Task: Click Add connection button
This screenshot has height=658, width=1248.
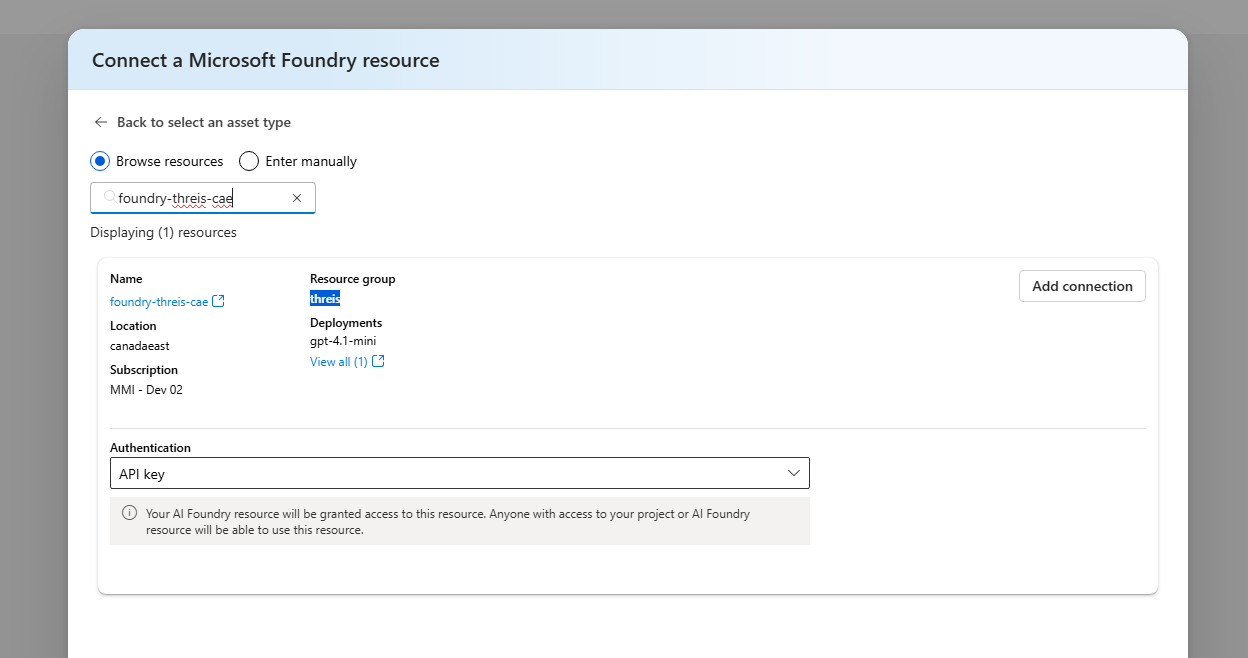Action: click(1082, 286)
